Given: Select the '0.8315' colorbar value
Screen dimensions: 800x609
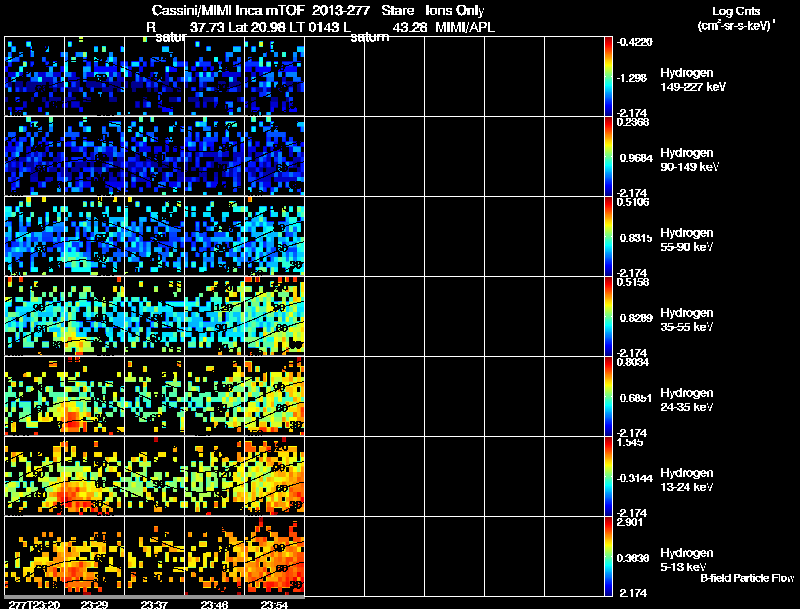Looking at the screenshot, I should [x=636, y=238].
